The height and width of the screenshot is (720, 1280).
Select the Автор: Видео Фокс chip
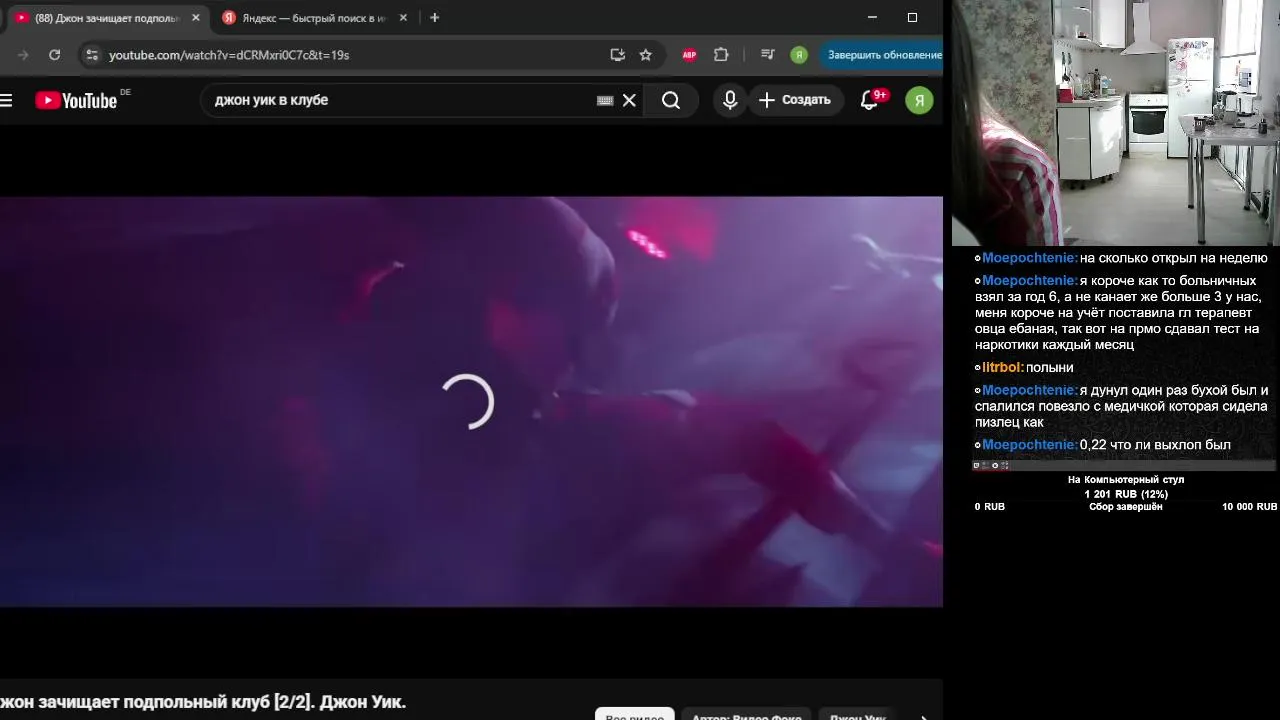746,716
